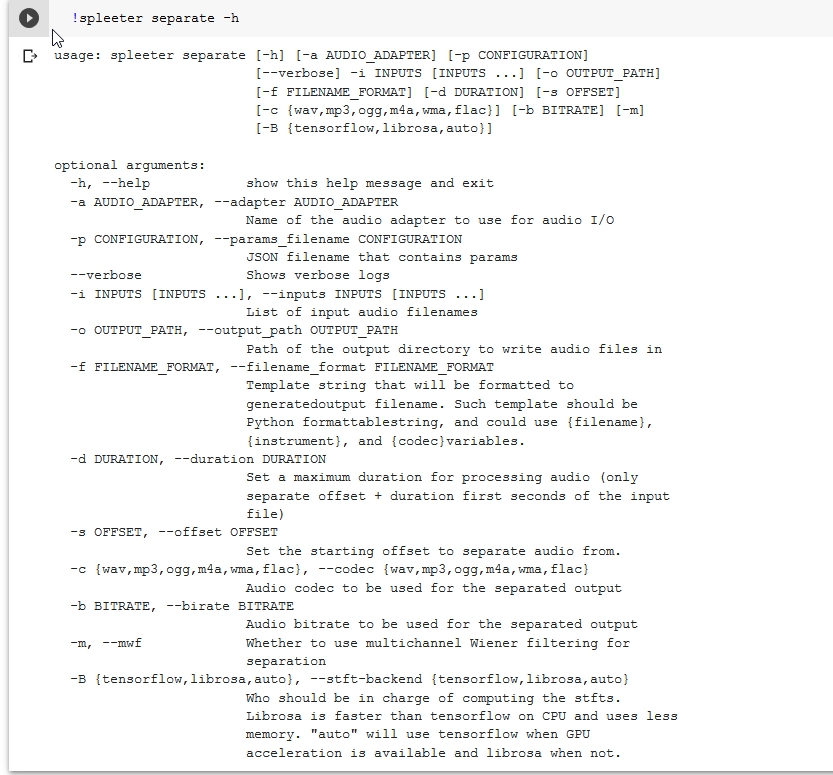Click '--filename_format FILENAME_FORMAT' option text

tap(362, 367)
